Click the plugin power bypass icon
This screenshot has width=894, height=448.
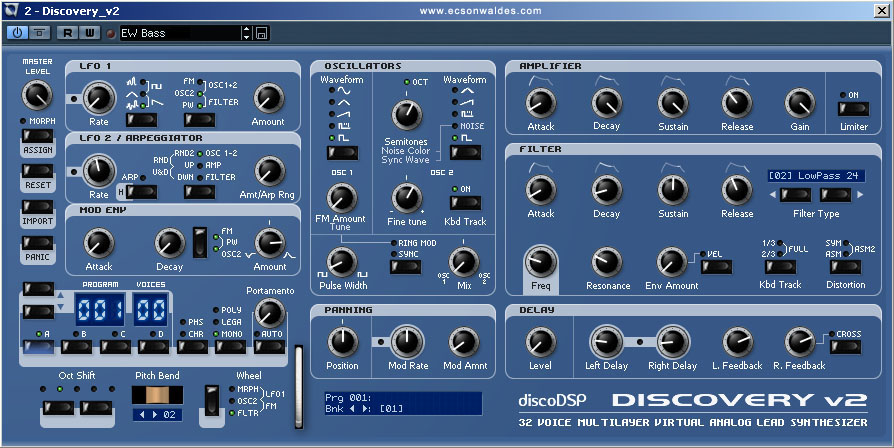17,32
